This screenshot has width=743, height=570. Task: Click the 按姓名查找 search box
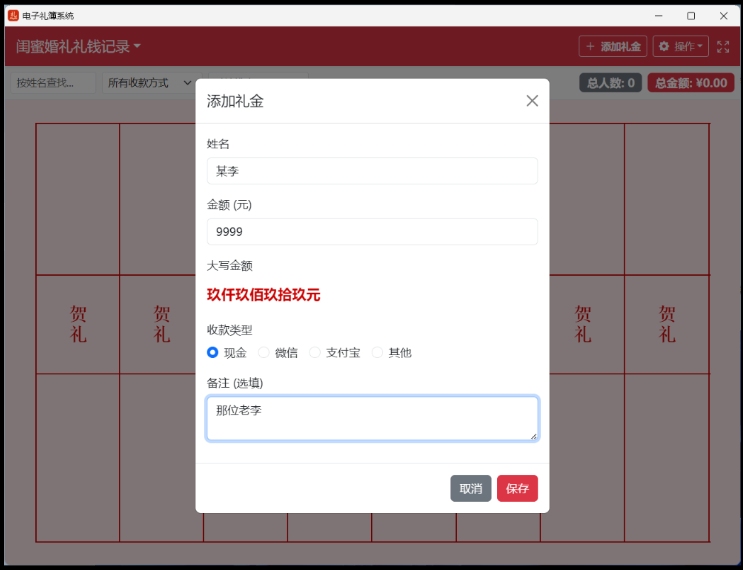53,83
